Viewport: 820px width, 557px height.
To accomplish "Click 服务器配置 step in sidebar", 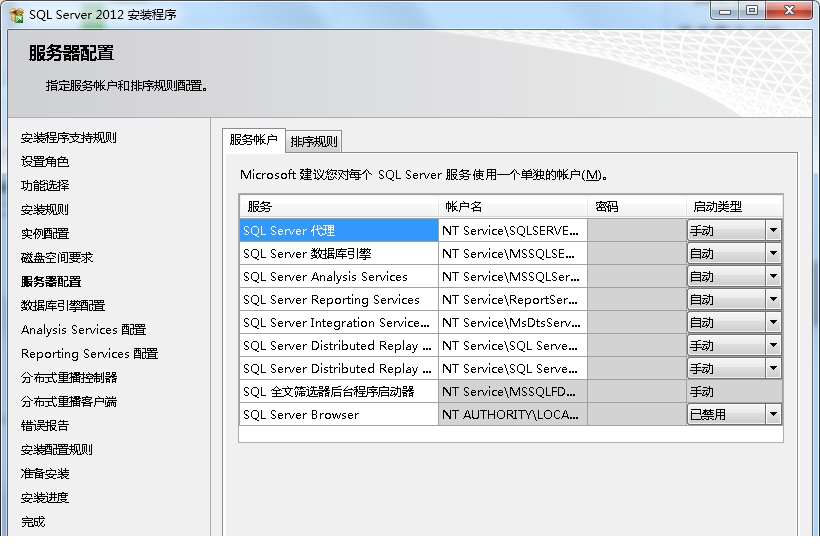I will point(51,281).
